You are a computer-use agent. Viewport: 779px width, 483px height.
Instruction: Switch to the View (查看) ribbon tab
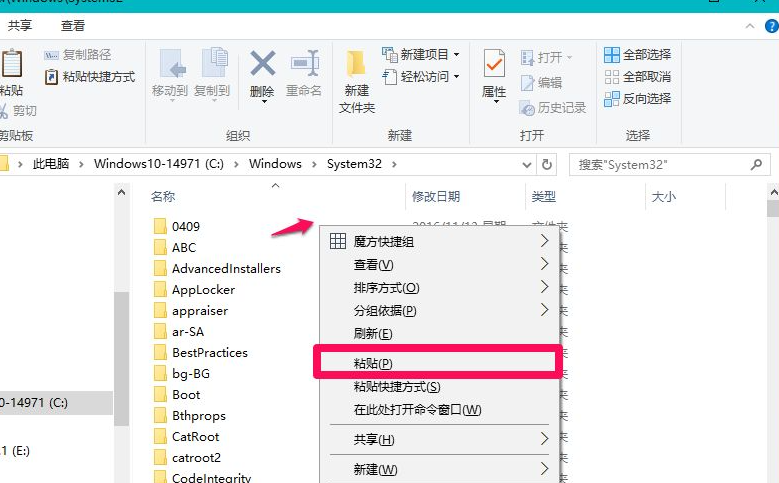[x=72, y=27]
